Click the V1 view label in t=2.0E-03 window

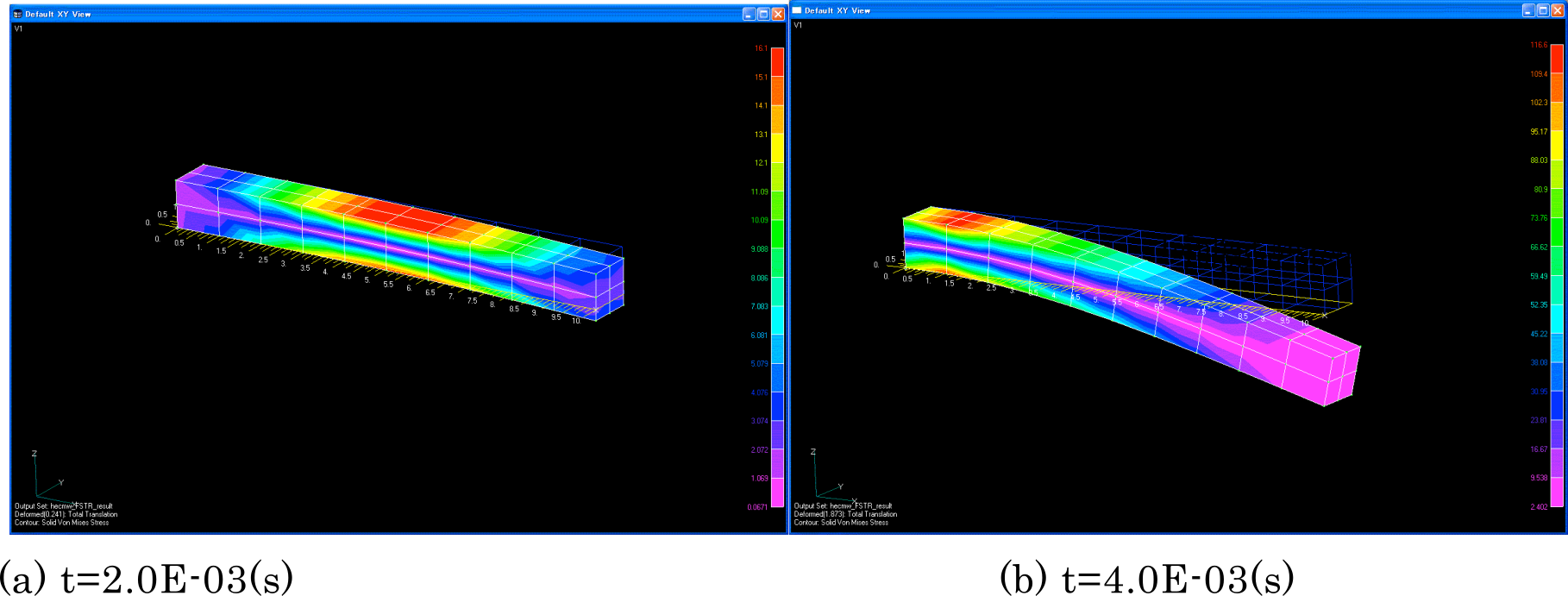(x=18, y=28)
